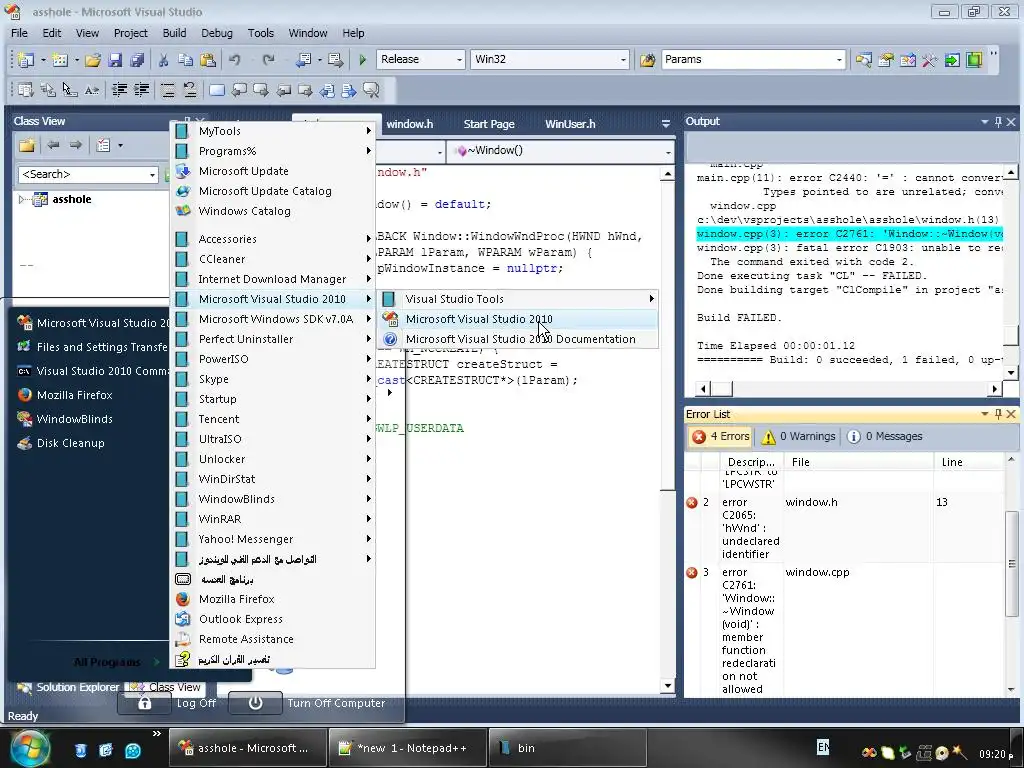Screen dimensions: 1024x768
Task: Sort the Error List by the File column
Action: 858,462
